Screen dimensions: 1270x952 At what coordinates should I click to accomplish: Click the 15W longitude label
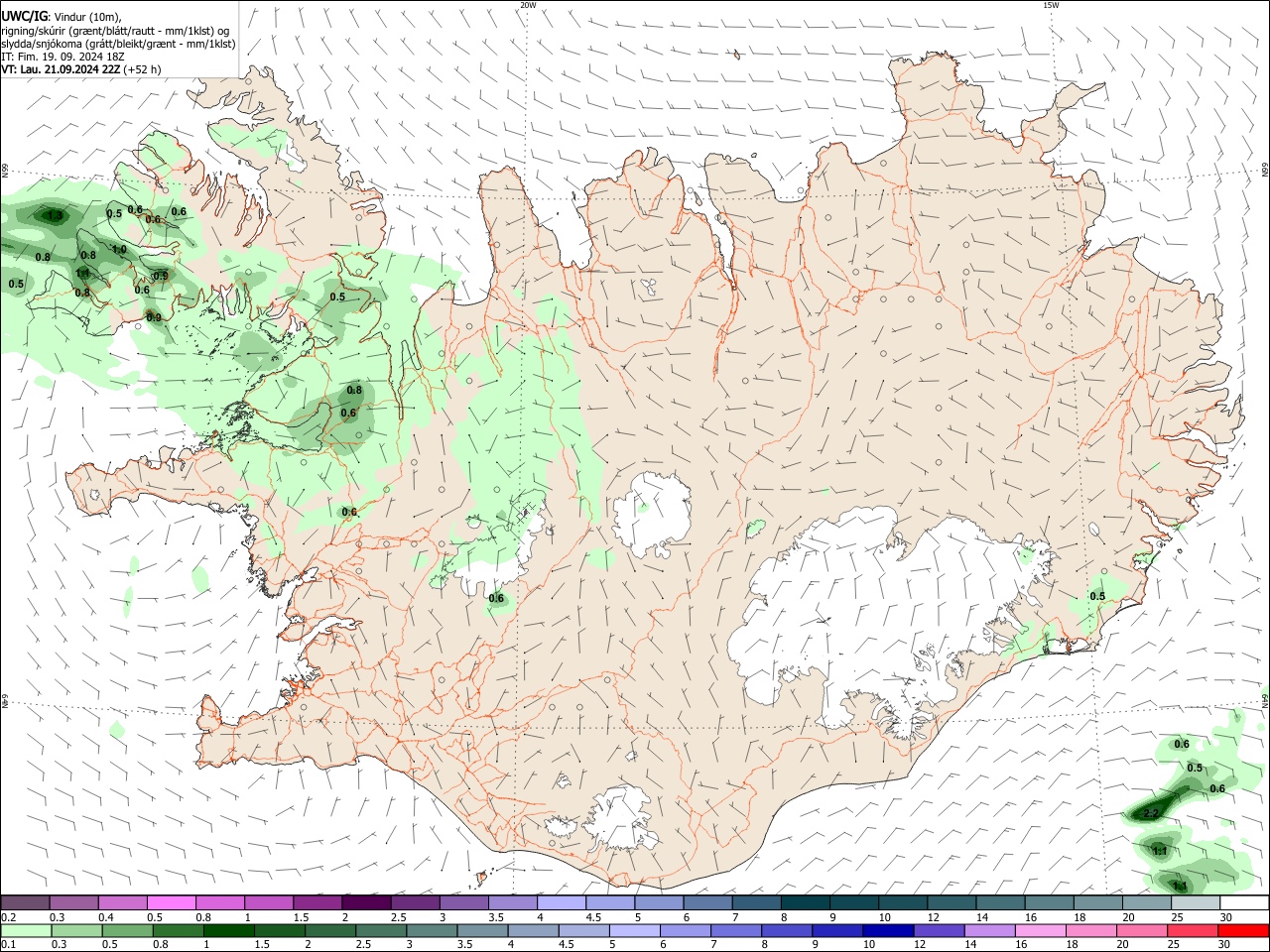point(1051,5)
